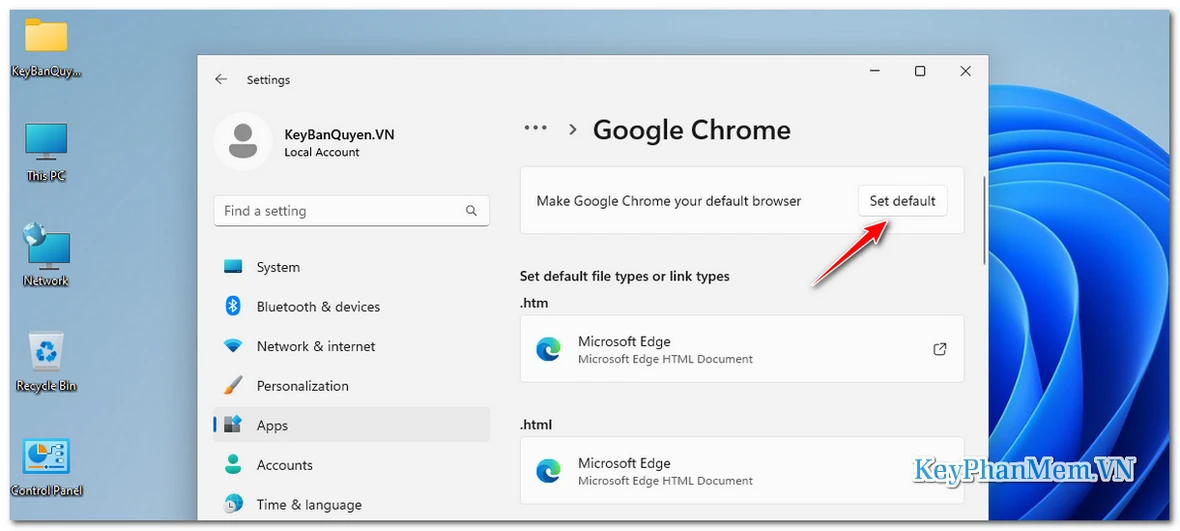Select the Recycle Bin desktop icon

(46, 361)
